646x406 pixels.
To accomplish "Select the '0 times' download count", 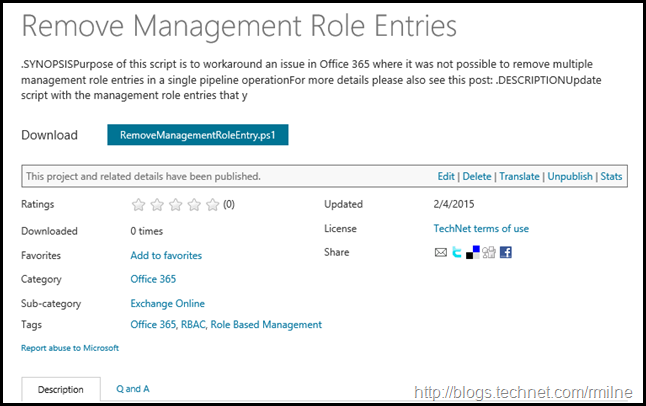I will pos(146,231).
